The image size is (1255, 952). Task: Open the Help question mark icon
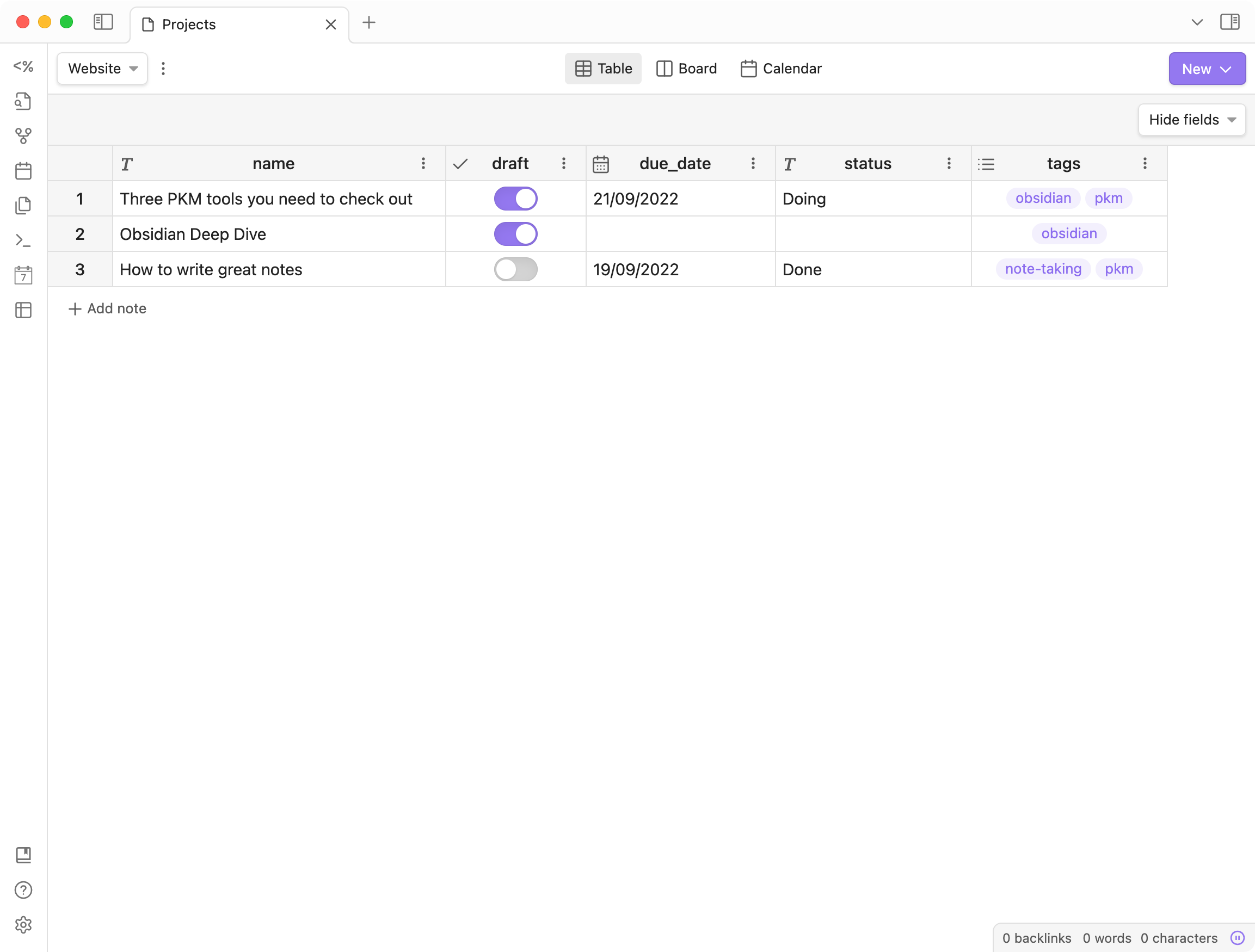pyautogui.click(x=23, y=890)
